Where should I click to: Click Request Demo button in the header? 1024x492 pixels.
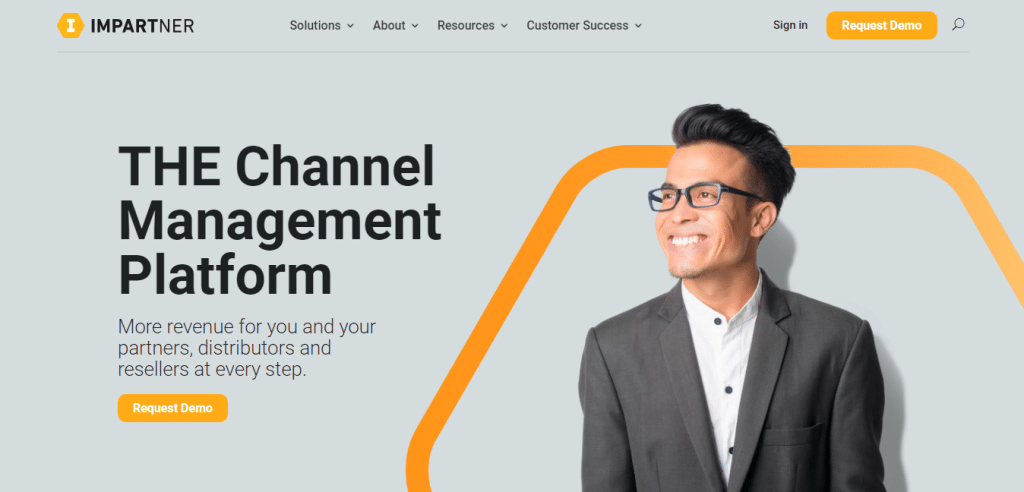[882, 25]
